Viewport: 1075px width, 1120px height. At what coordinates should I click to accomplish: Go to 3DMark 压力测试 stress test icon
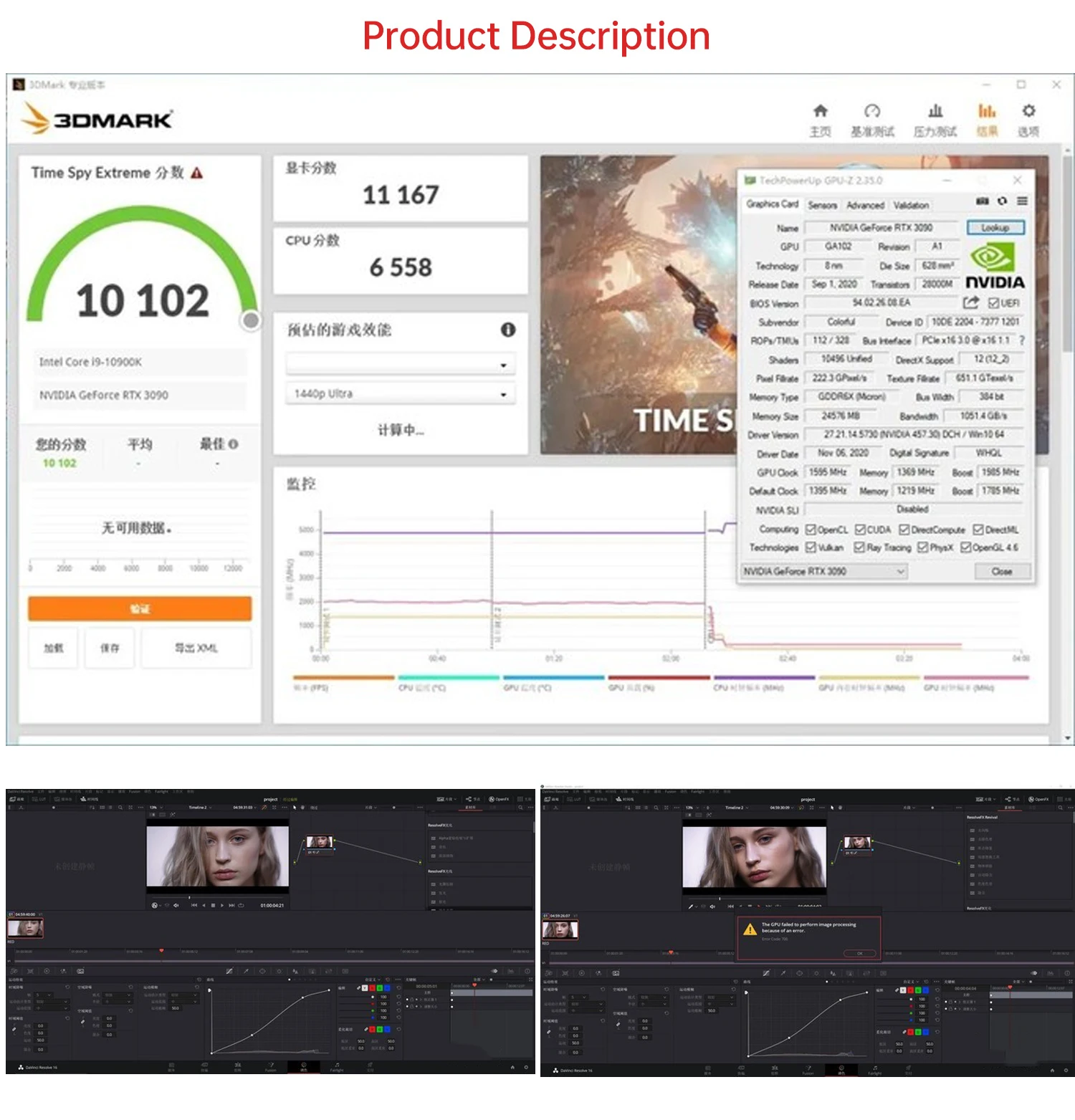pyautogui.click(x=935, y=111)
